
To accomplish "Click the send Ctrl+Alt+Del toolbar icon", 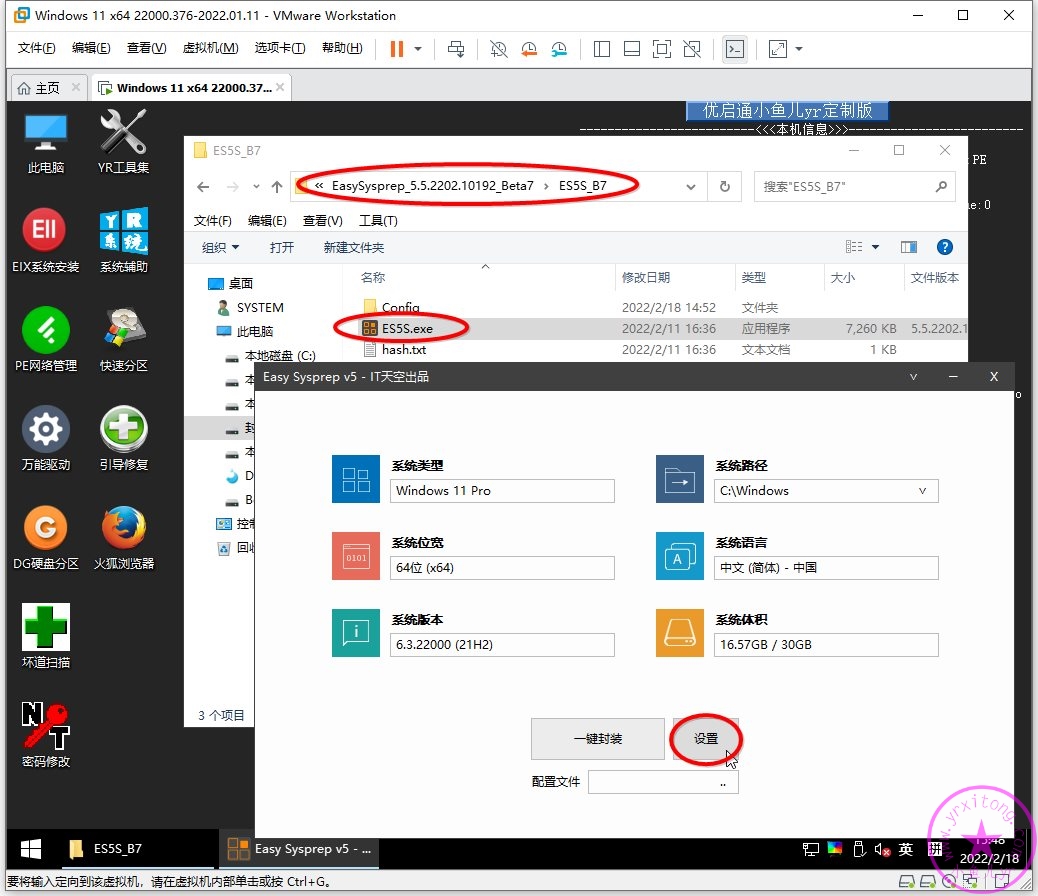I will 456,48.
